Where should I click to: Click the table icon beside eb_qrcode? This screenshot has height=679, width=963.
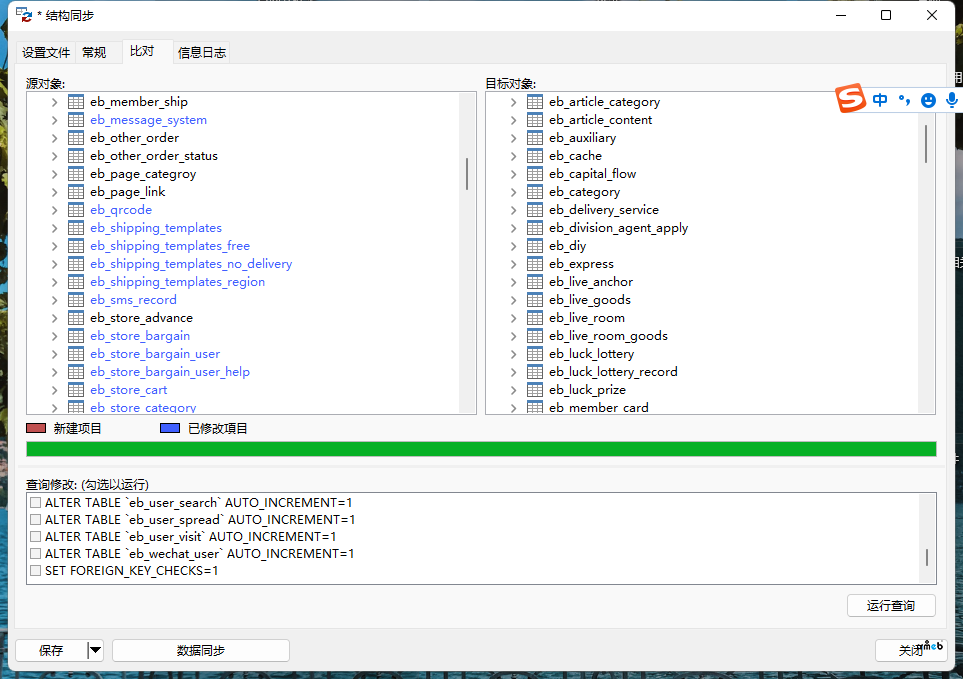pyautogui.click(x=76, y=210)
